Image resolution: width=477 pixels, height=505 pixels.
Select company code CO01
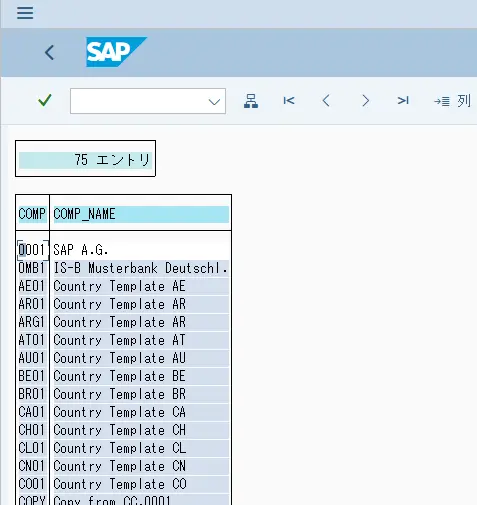(x=32, y=484)
